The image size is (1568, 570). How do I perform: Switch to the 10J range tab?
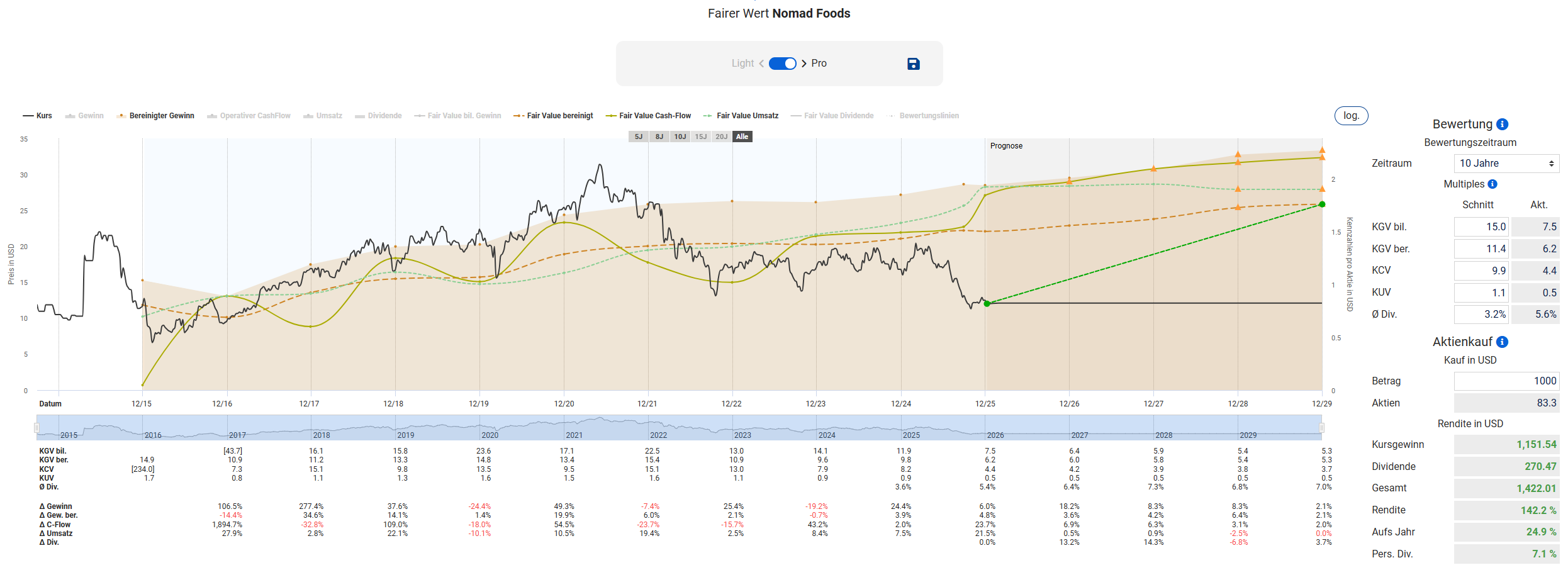coord(680,137)
